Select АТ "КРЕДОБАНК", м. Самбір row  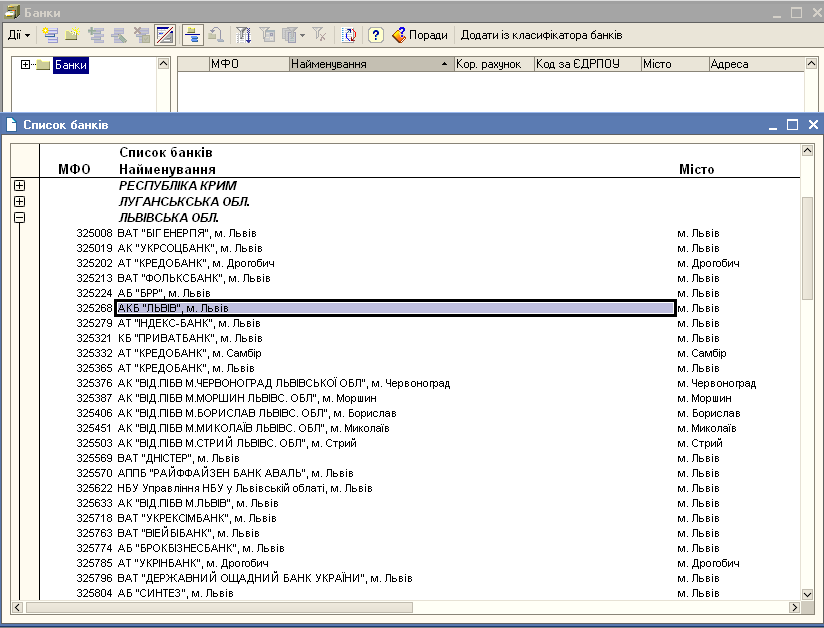(x=419, y=353)
